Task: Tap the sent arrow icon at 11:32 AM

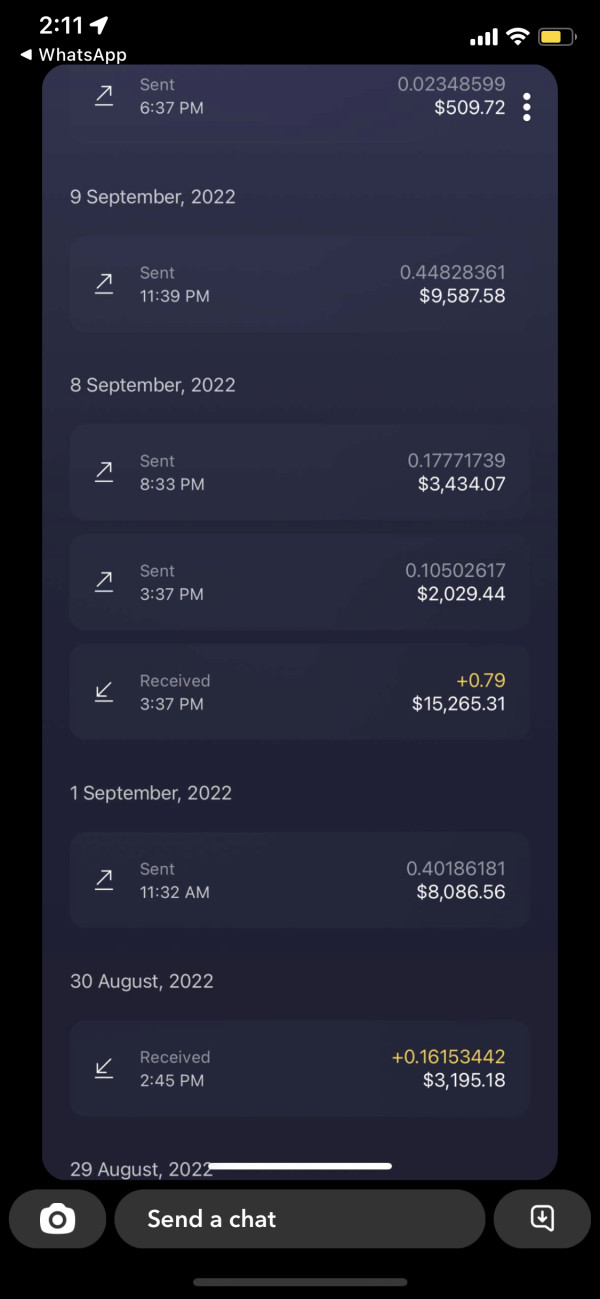Action: pos(104,880)
